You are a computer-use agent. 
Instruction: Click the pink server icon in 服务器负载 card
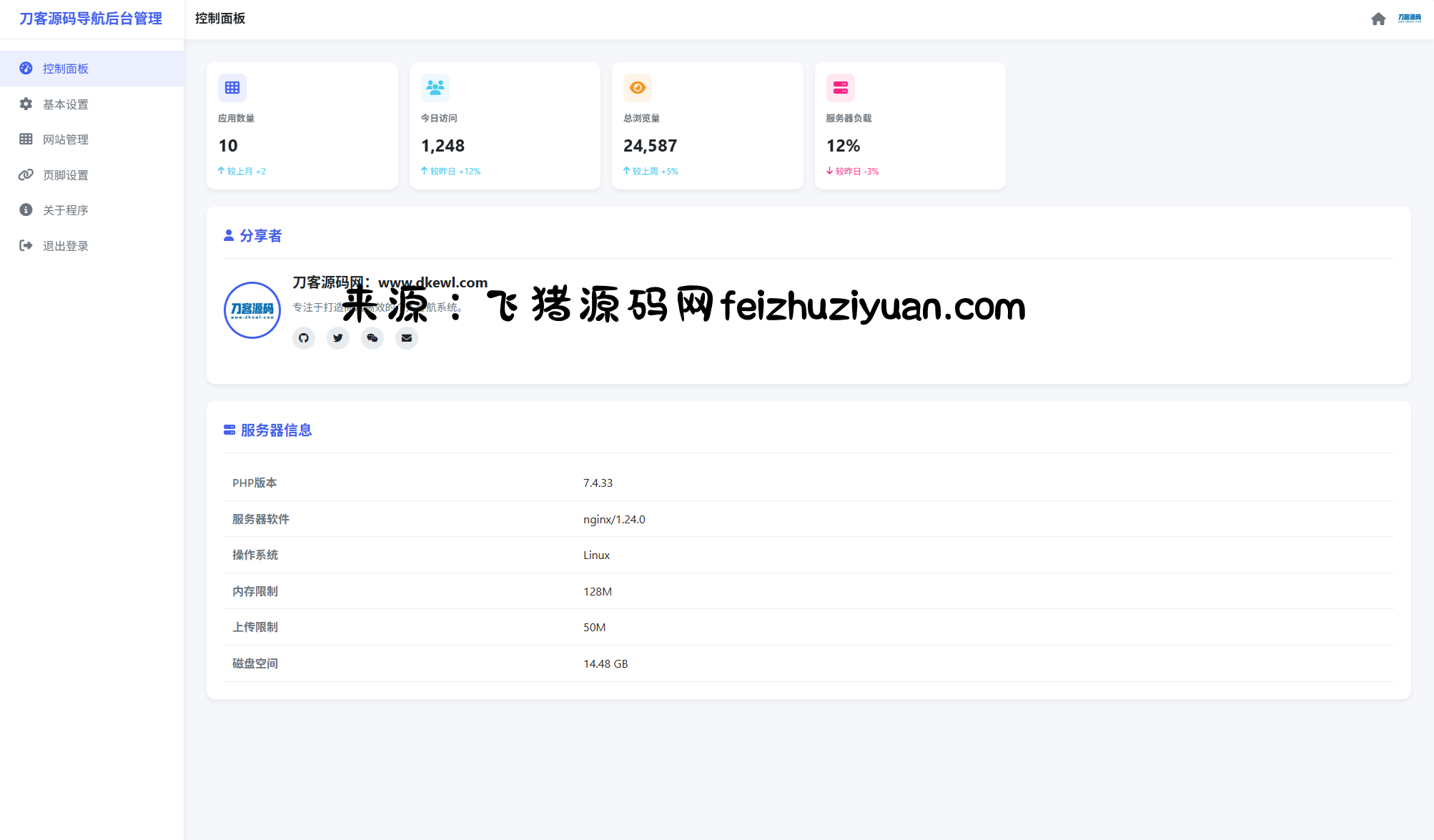tap(841, 88)
